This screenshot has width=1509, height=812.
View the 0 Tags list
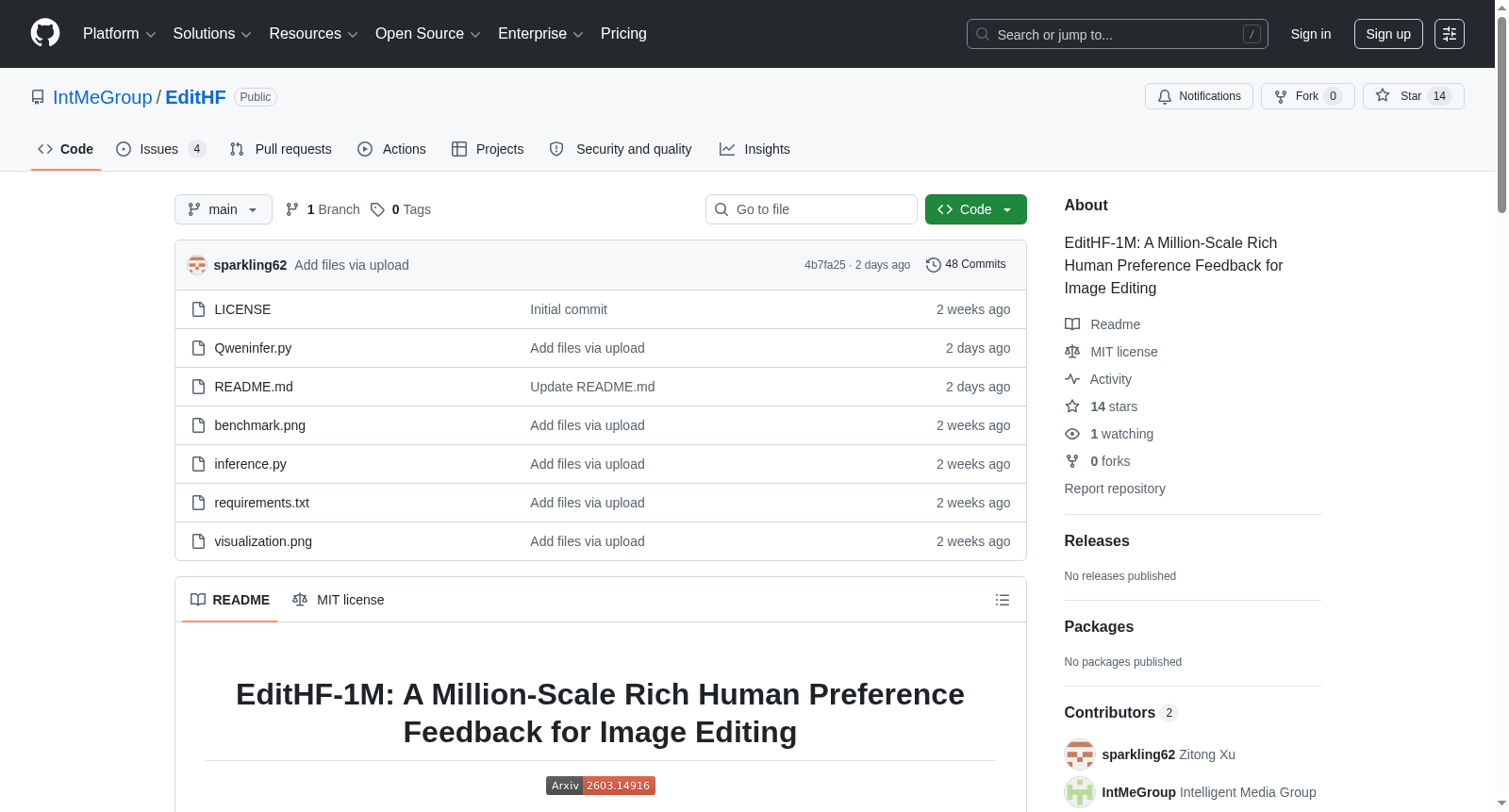(401, 209)
